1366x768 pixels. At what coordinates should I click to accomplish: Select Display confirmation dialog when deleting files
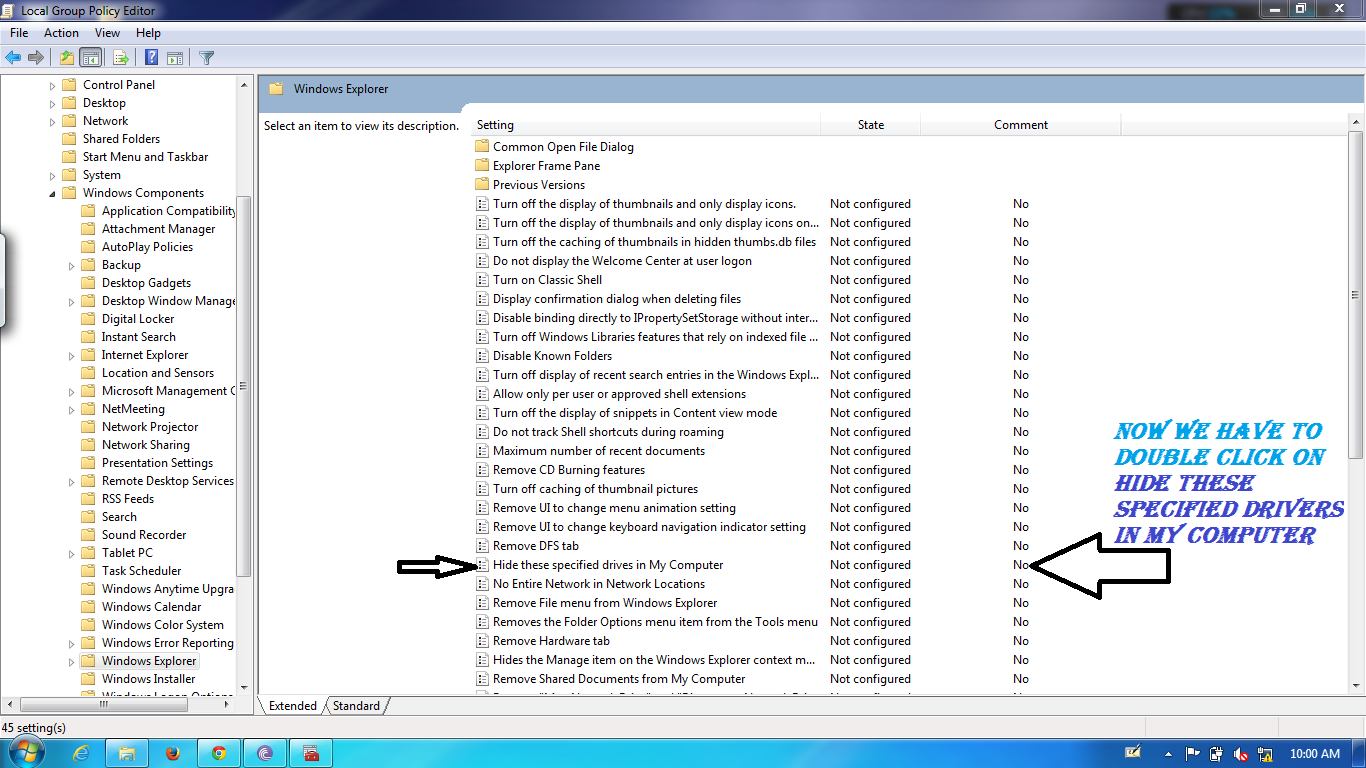click(617, 299)
